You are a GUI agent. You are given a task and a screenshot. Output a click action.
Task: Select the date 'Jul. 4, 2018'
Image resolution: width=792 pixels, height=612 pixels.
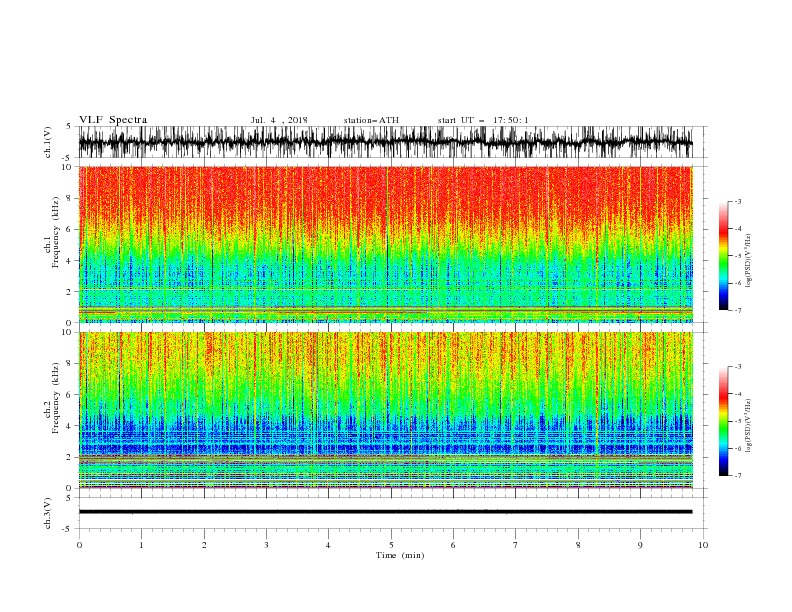pyautogui.click(x=279, y=120)
